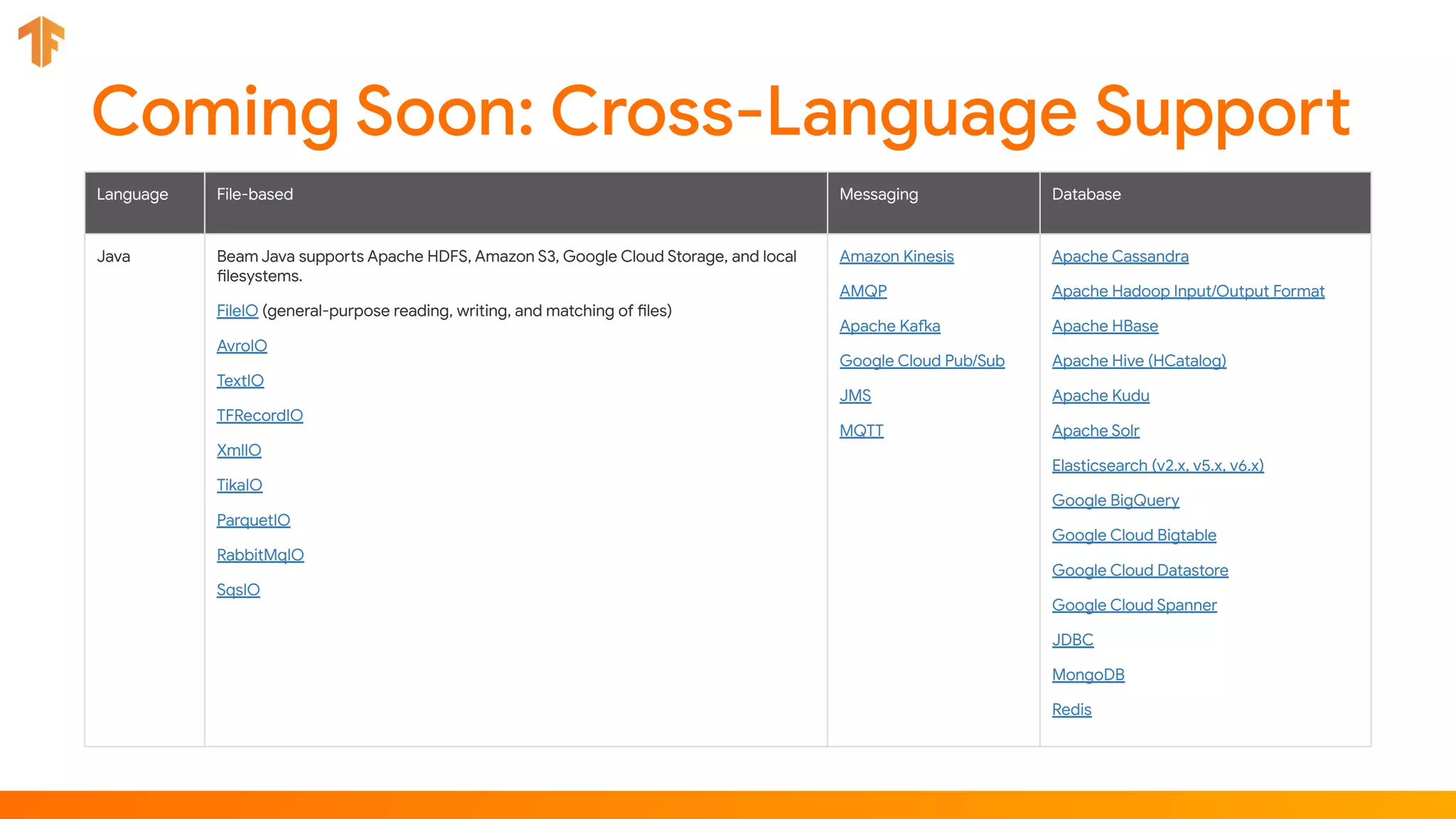Open the TextIO link
This screenshot has height=819, width=1456.
pos(240,380)
